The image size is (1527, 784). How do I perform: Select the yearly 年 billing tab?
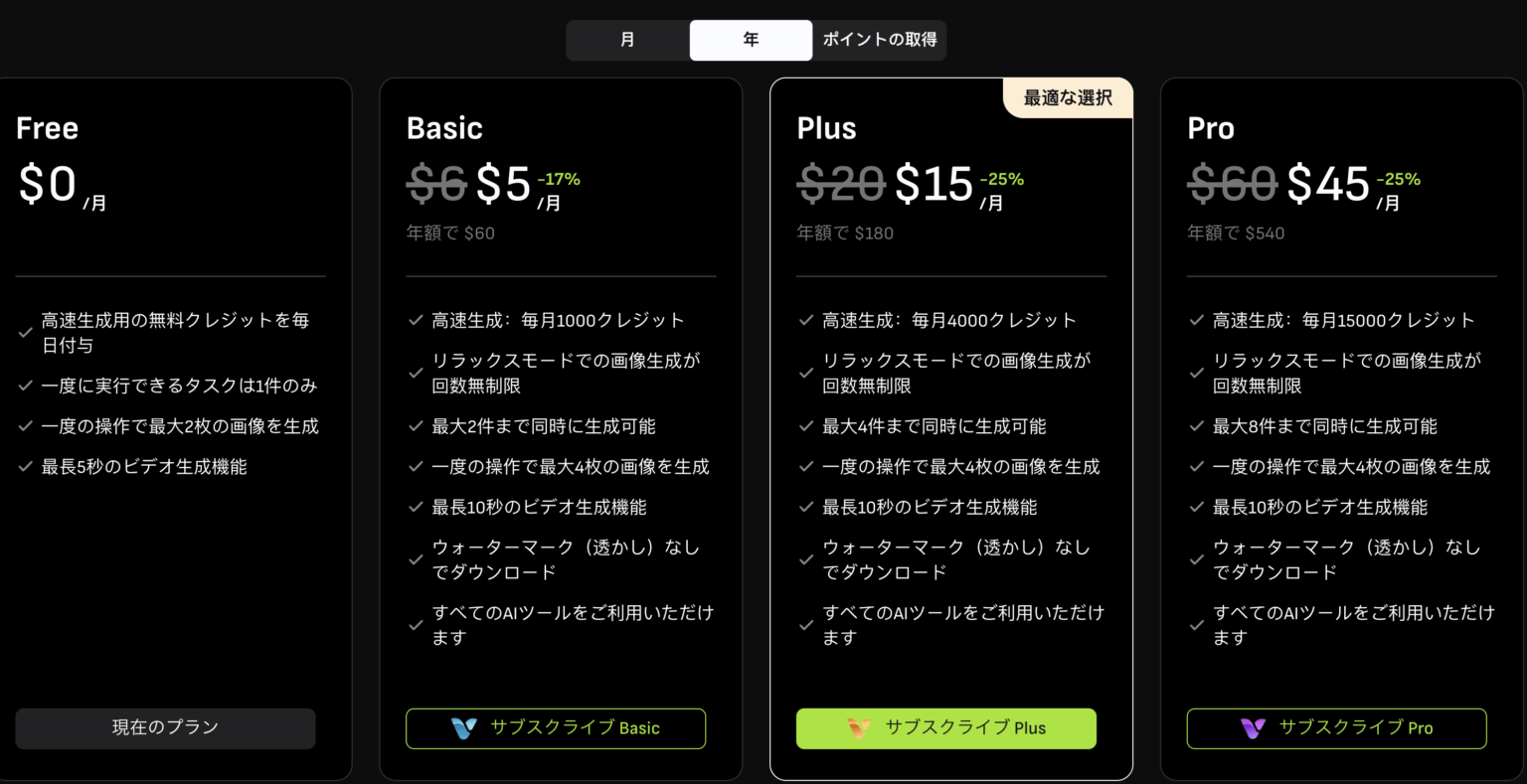click(x=751, y=40)
